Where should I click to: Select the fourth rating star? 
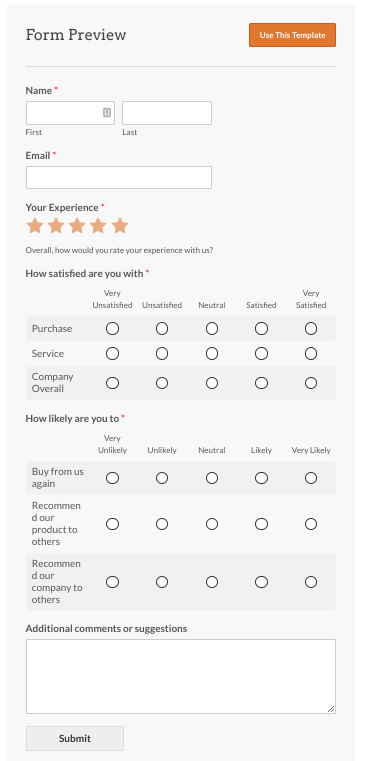(98, 226)
